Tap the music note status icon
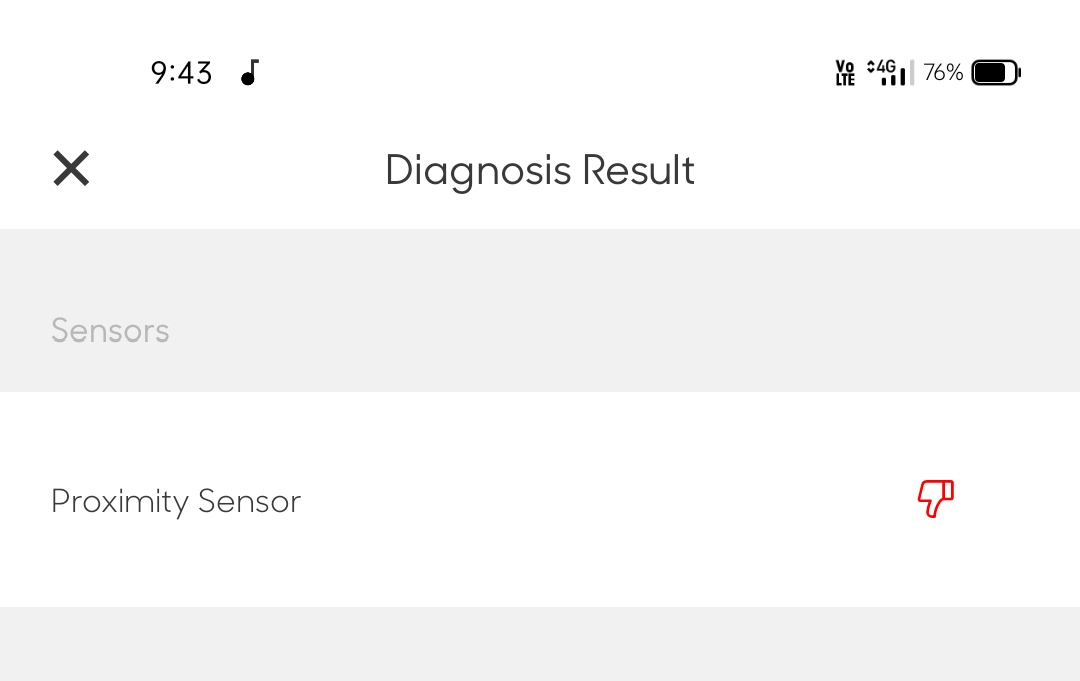The height and width of the screenshot is (681, 1080). 250,72
